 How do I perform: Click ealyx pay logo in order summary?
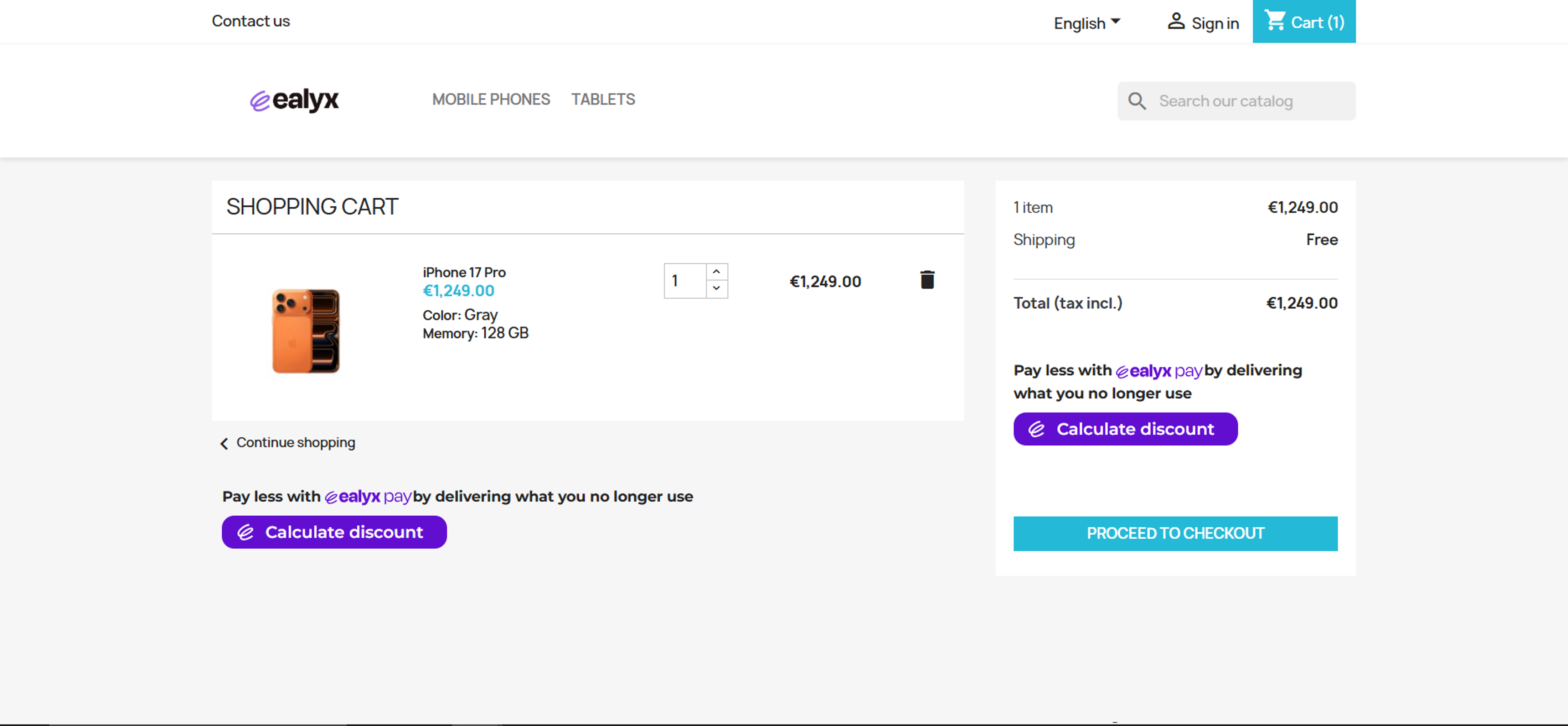pyautogui.click(x=1158, y=371)
